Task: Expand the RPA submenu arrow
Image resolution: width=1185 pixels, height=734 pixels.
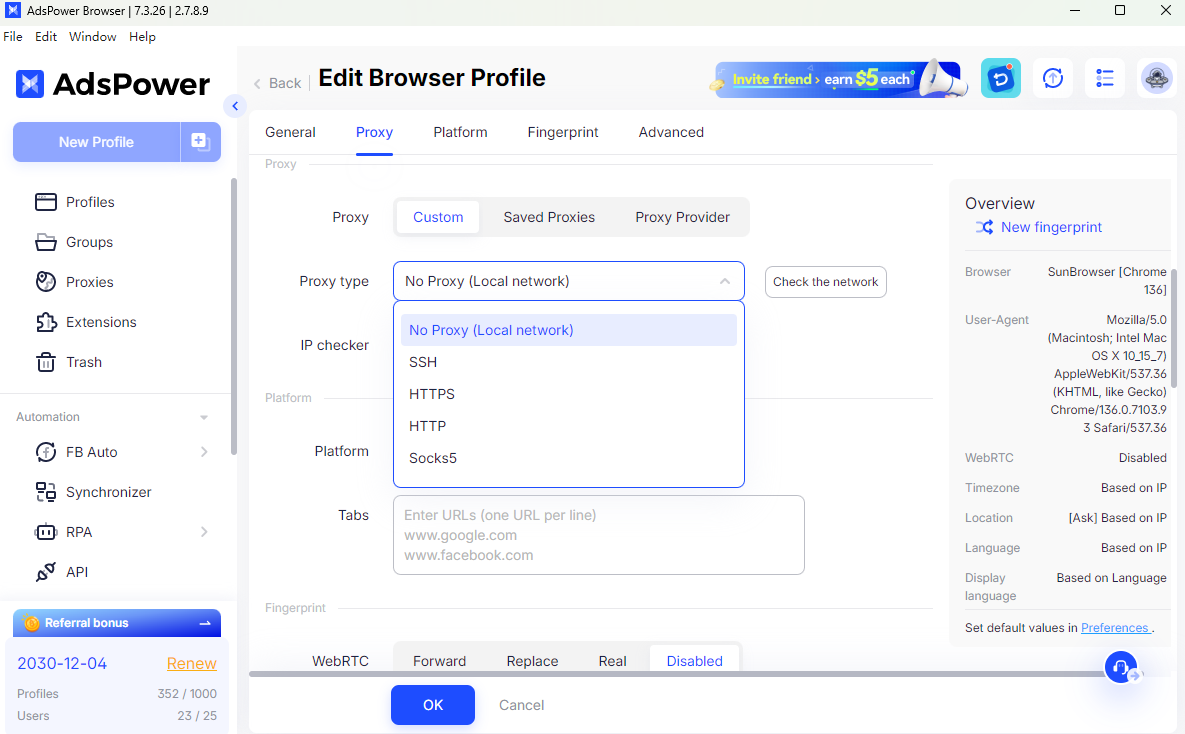Action: coord(204,532)
